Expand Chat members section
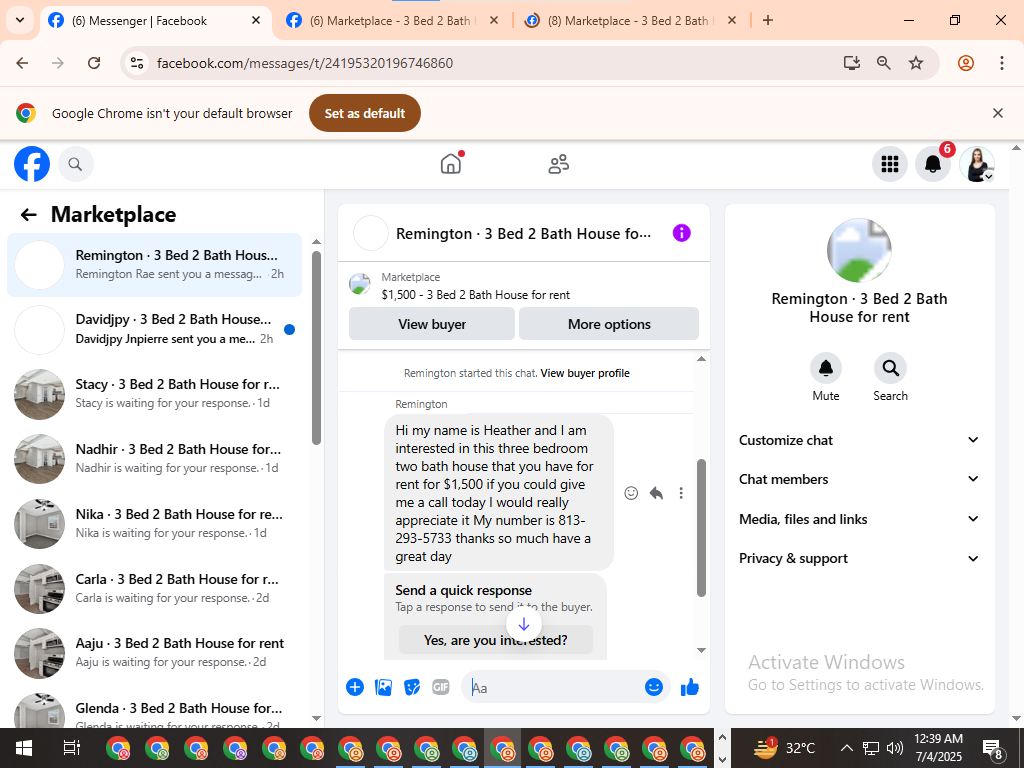This screenshot has height=768, width=1024. coord(859,479)
